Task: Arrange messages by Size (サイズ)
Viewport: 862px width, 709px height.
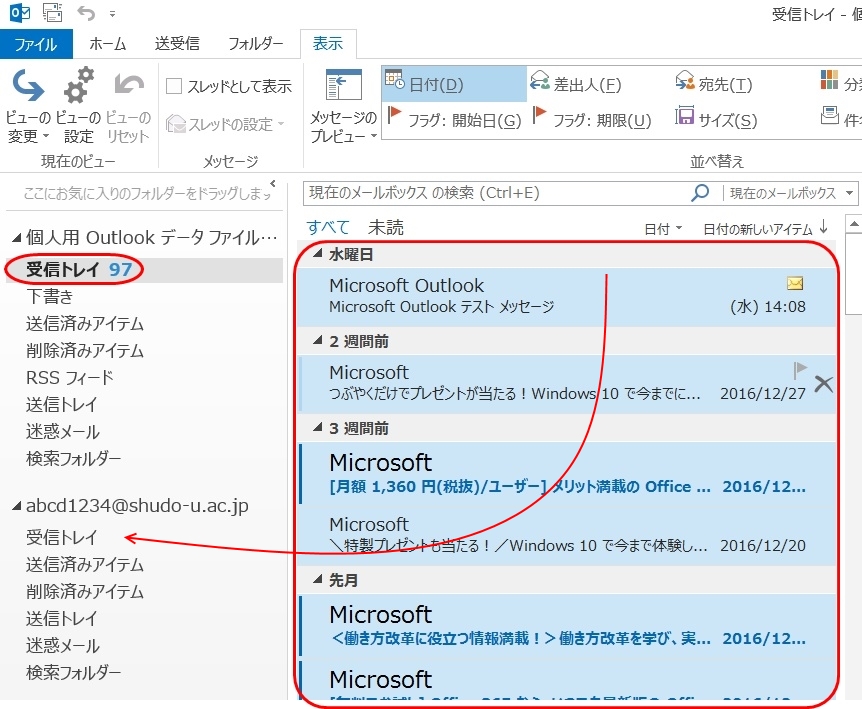Action: (x=715, y=120)
